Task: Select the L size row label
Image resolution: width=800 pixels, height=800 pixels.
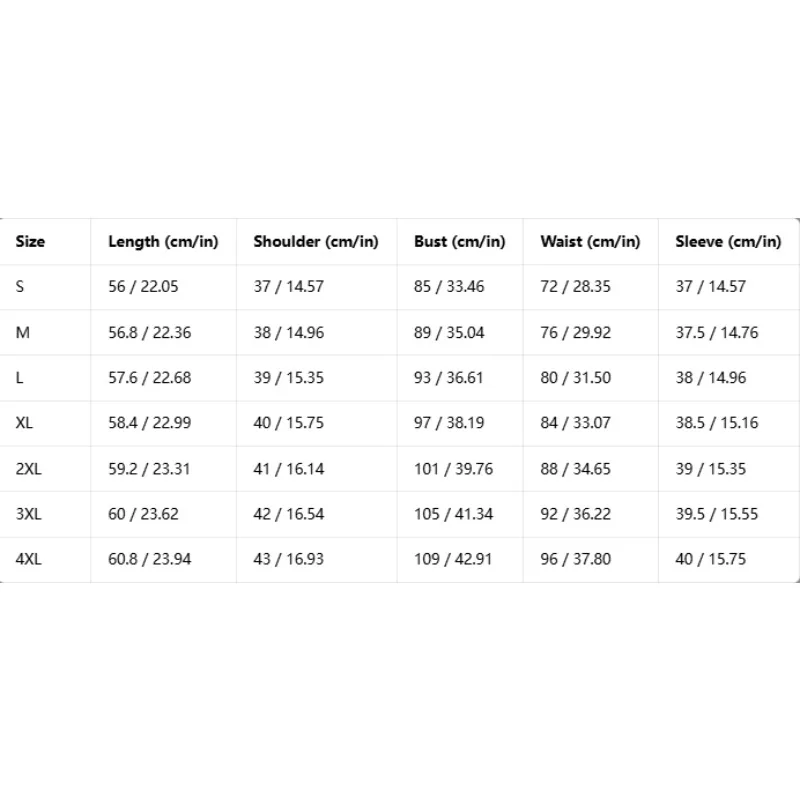Action: [x=19, y=378]
